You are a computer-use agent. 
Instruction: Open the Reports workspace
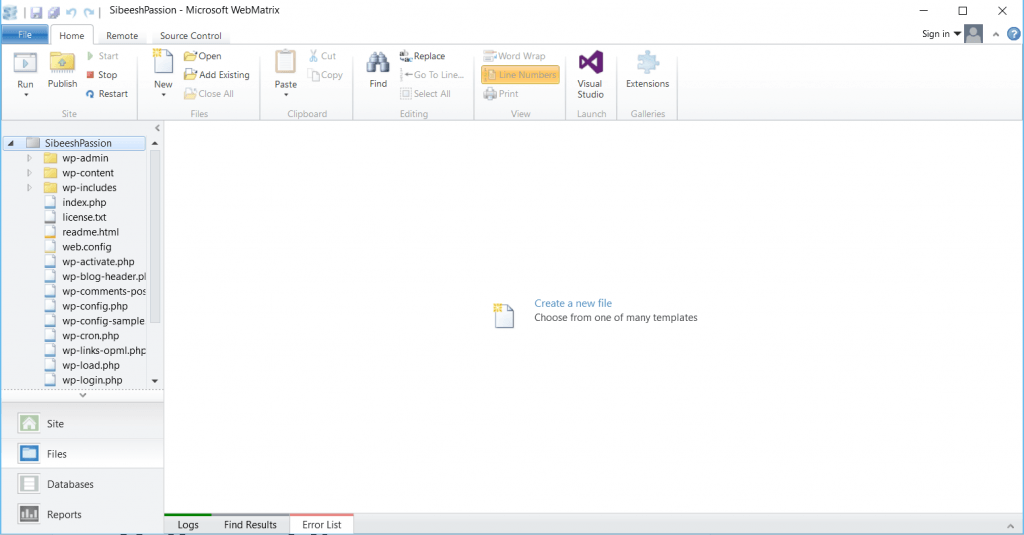[82, 514]
